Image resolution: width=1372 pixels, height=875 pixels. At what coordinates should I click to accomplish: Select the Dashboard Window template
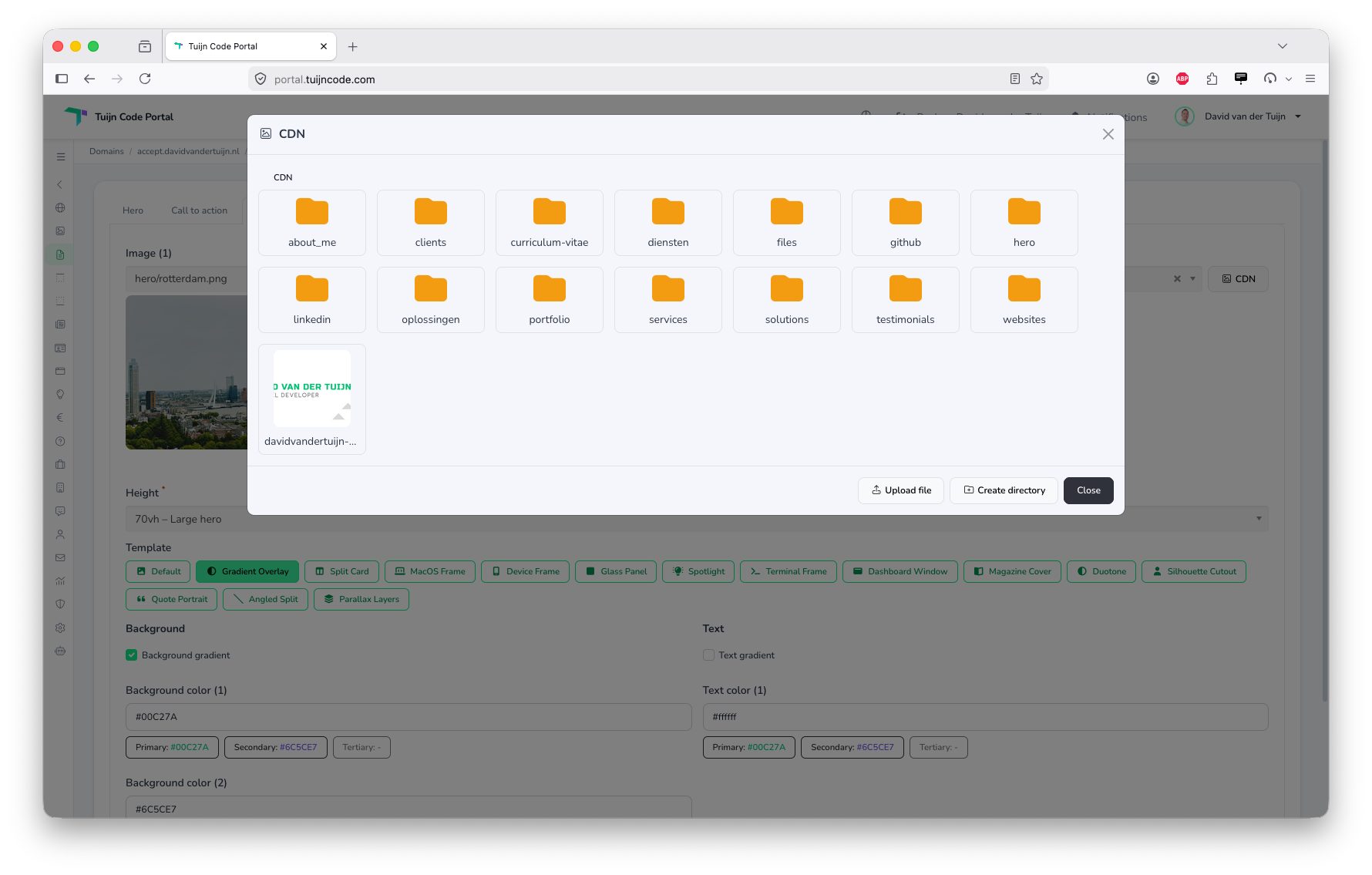[x=900, y=571]
